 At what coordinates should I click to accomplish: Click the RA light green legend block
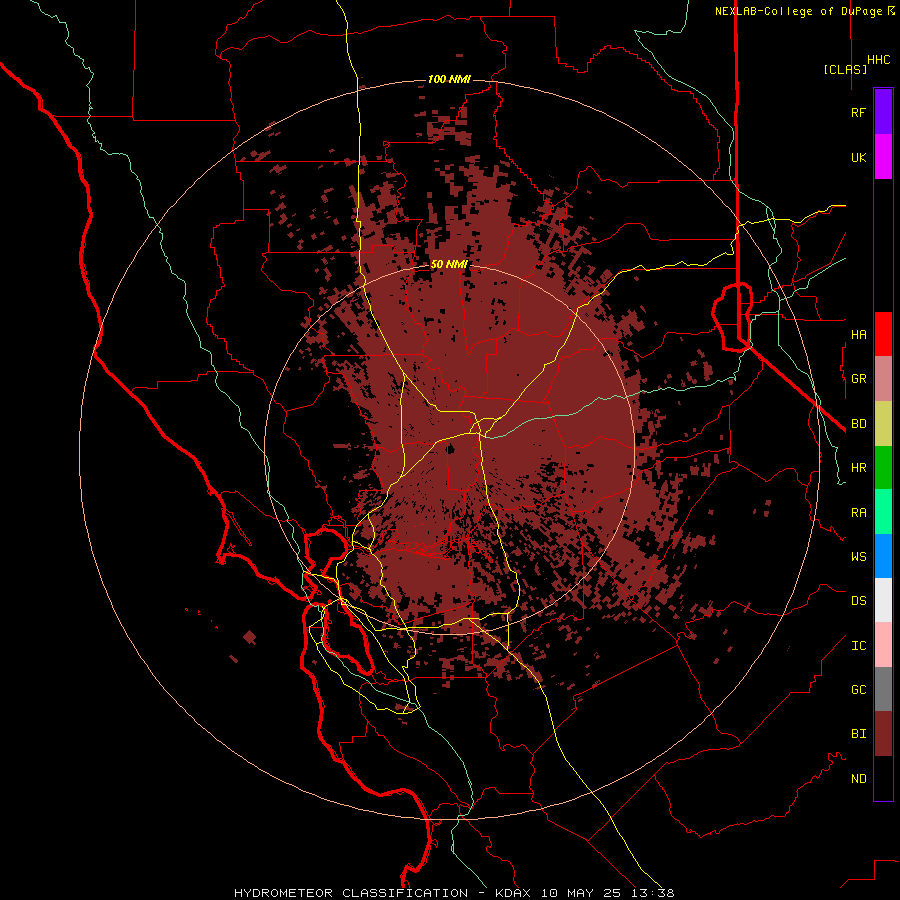click(883, 512)
